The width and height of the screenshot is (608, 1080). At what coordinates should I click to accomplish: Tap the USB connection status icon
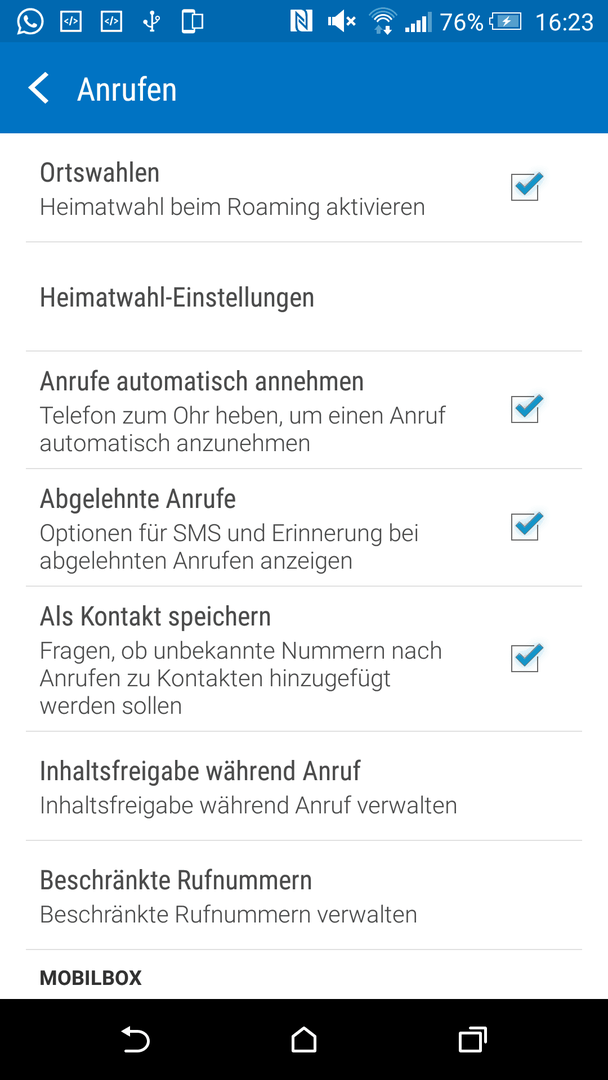151,21
